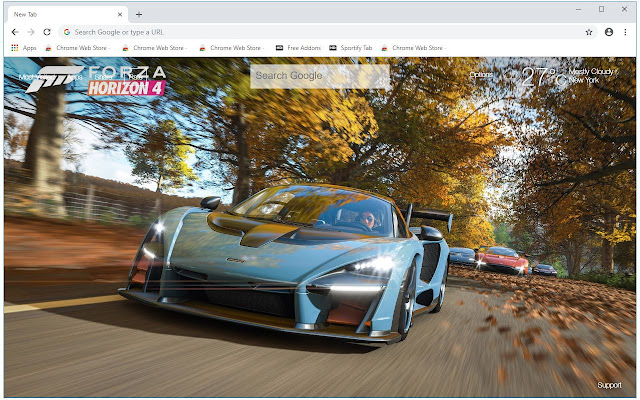Open the Sportify Tab bookmark
Screen dimensions: 640x400
point(351,48)
